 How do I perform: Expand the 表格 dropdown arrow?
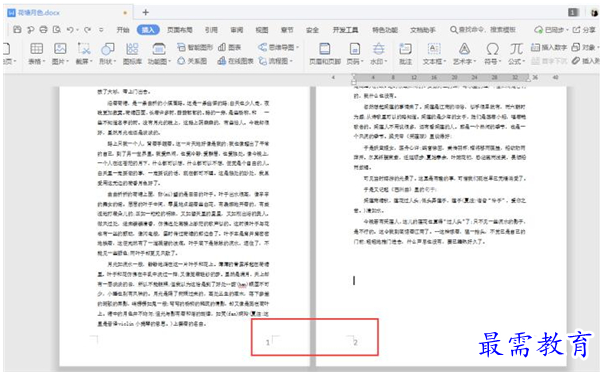[44, 62]
